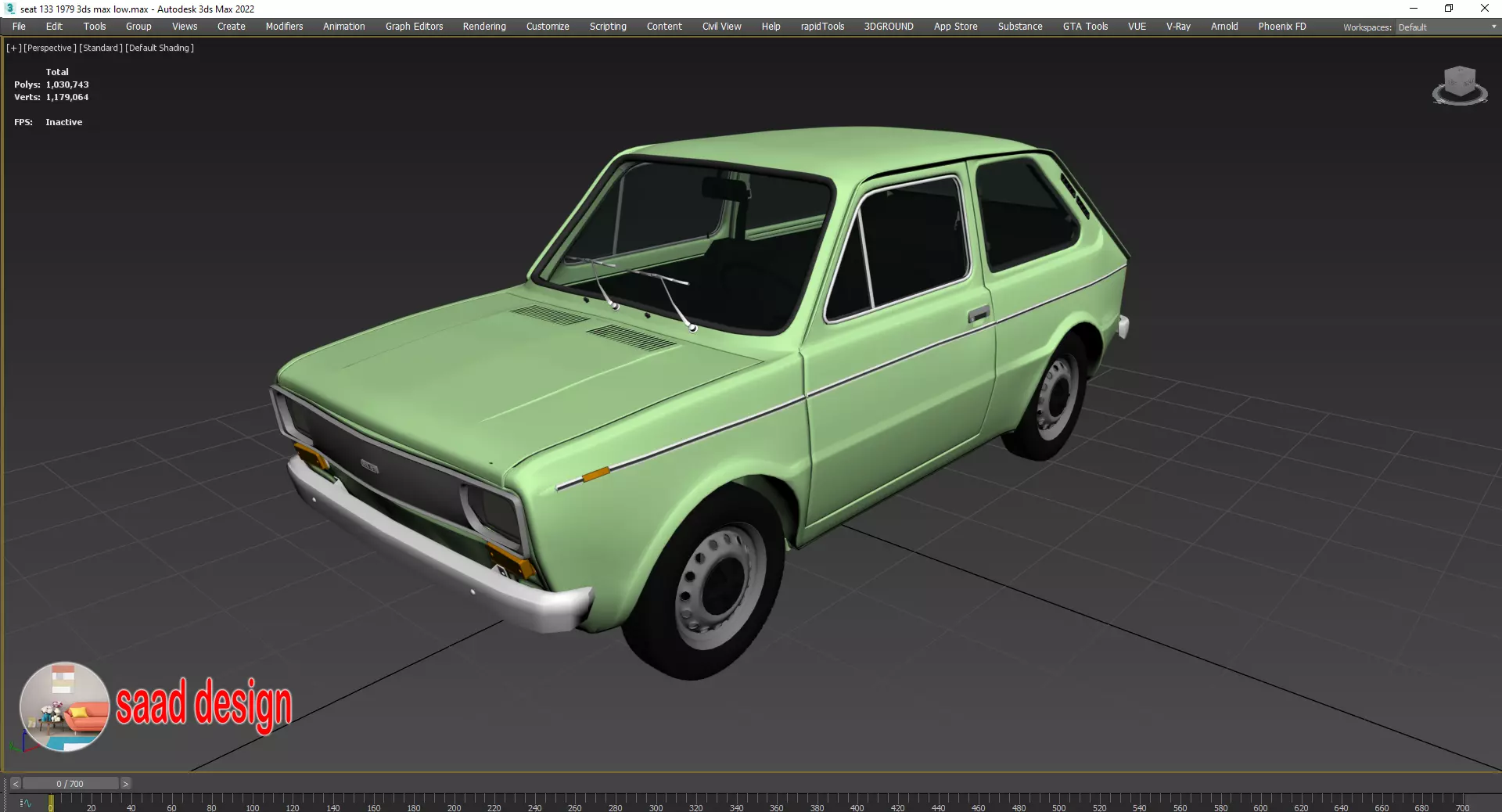The image size is (1502, 812).
Task: Open the GTA Tools menu
Action: [x=1085, y=27]
